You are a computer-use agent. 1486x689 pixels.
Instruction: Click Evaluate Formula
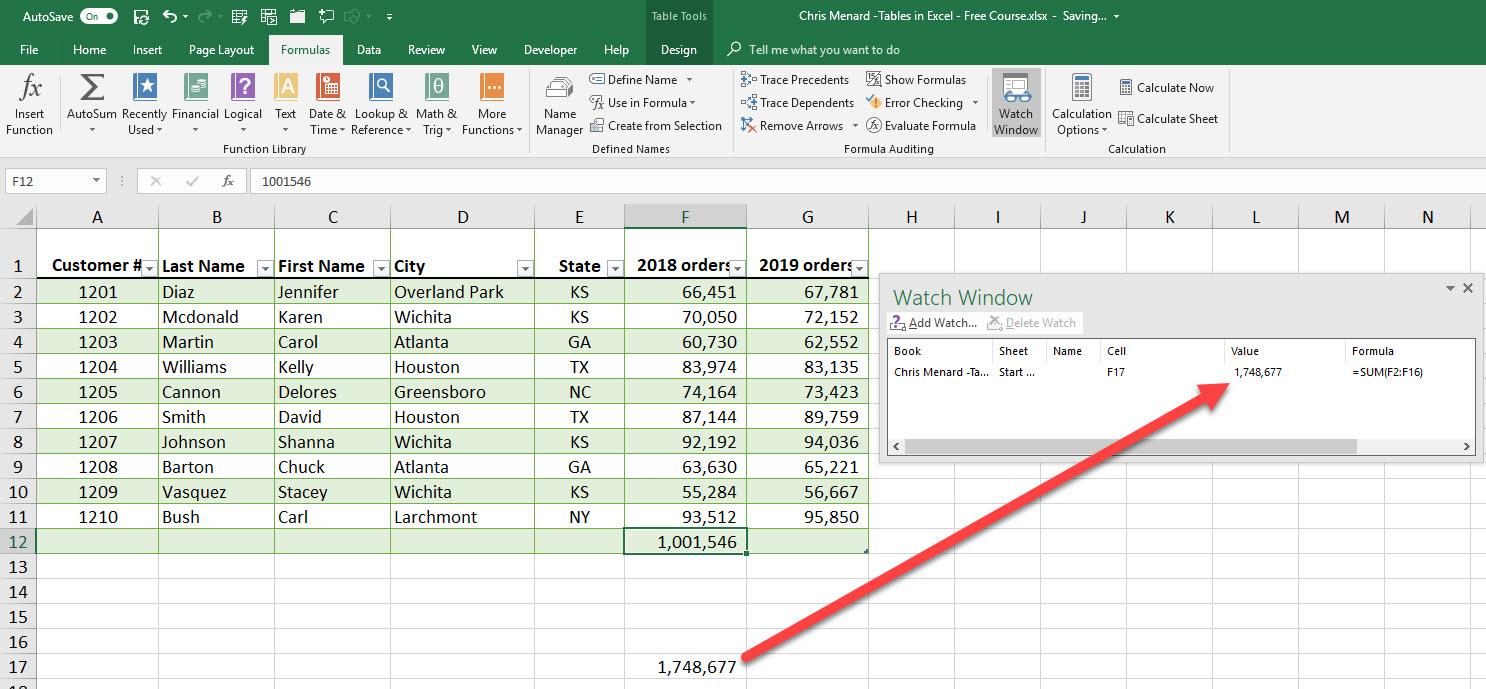(x=921, y=126)
